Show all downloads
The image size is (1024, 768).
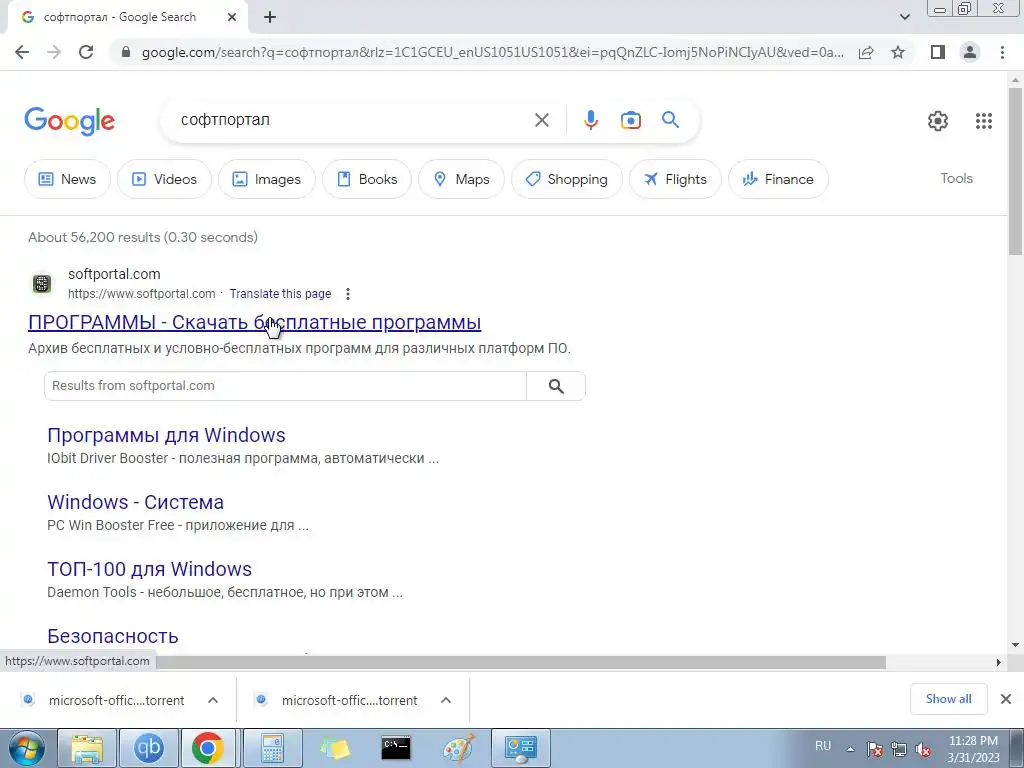[x=948, y=699]
